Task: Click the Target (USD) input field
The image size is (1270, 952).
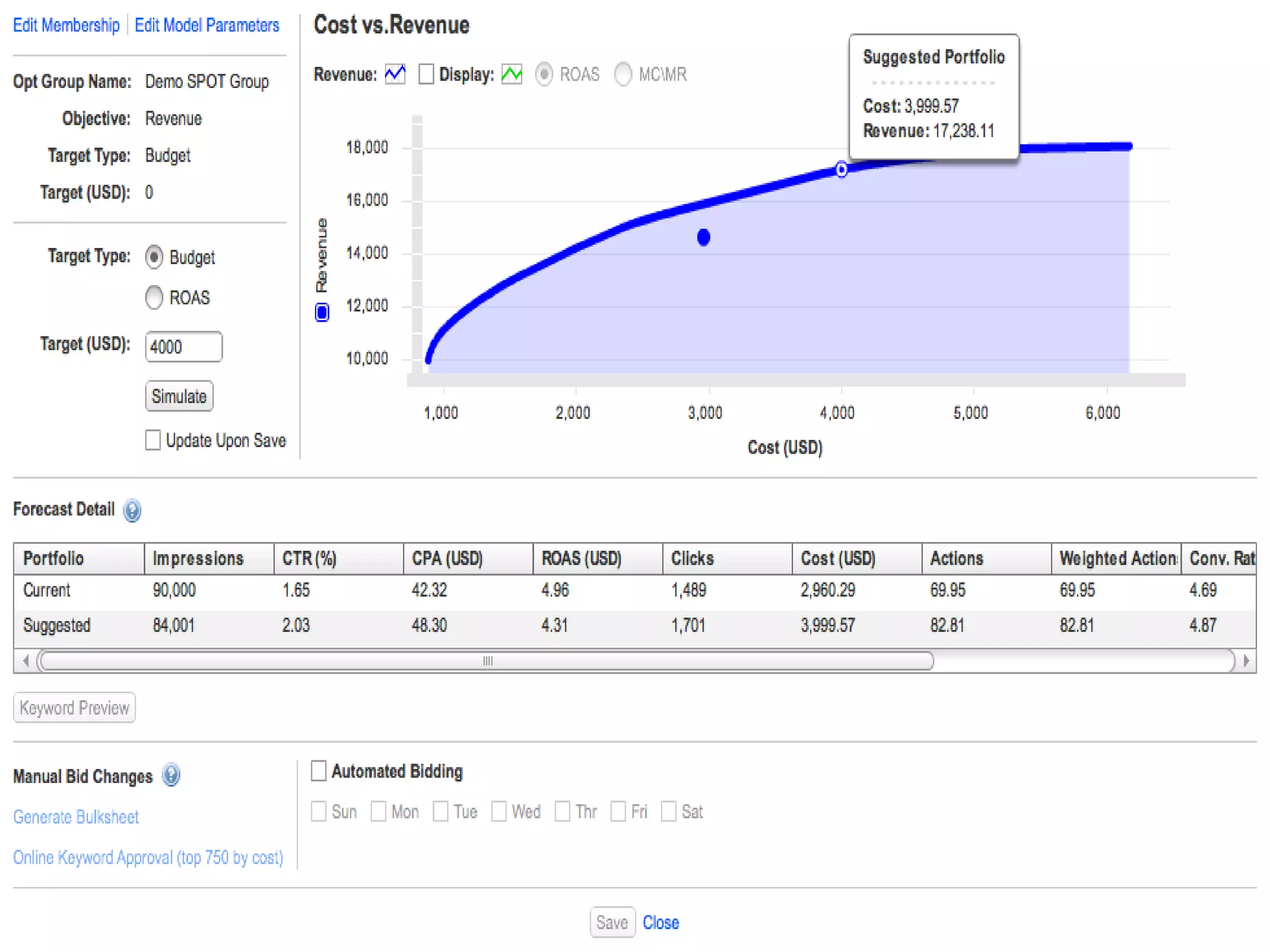Action: point(184,346)
